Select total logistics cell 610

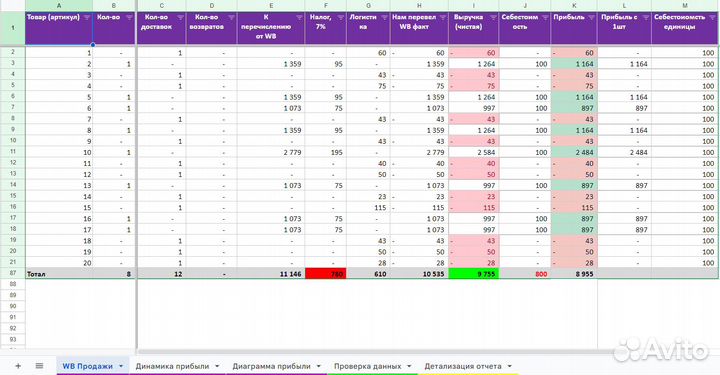click(368, 274)
